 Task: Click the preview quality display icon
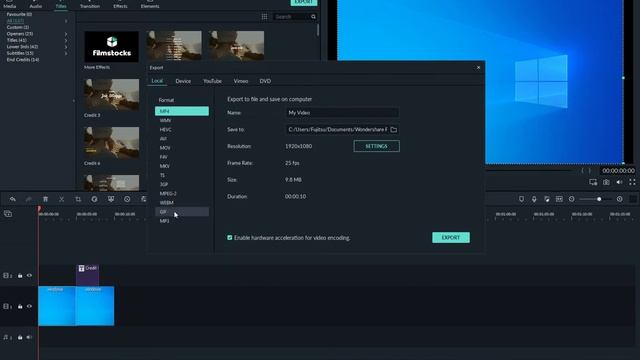tap(593, 182)
